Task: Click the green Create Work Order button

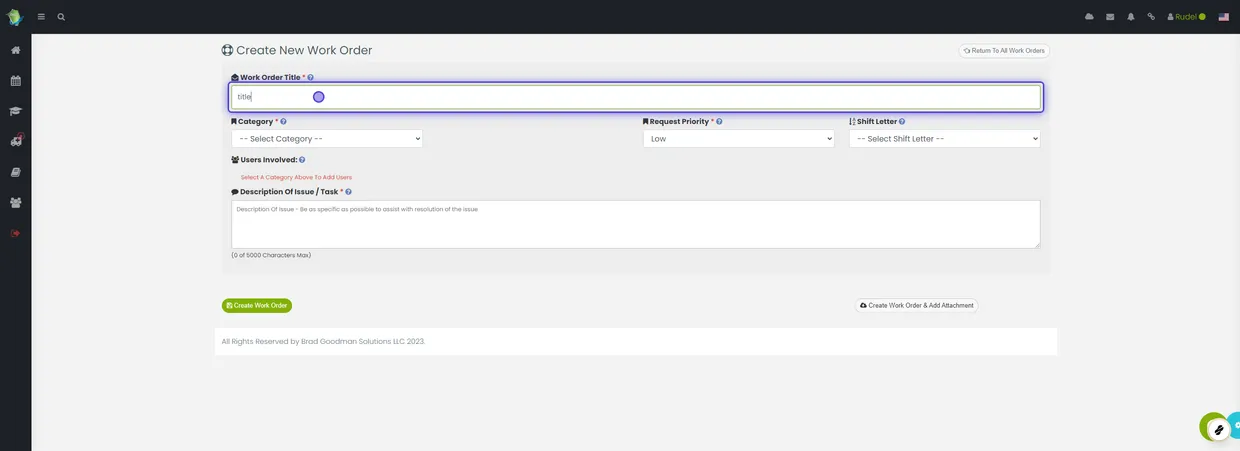Action: pyautogui.click(x=257, y=305)
